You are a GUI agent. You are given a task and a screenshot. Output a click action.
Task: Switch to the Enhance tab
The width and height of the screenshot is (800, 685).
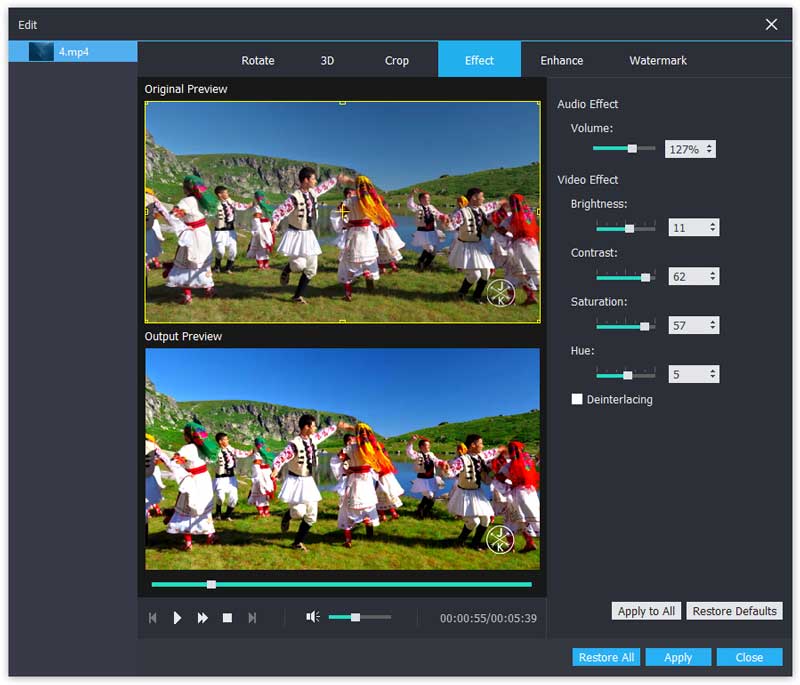562,60
